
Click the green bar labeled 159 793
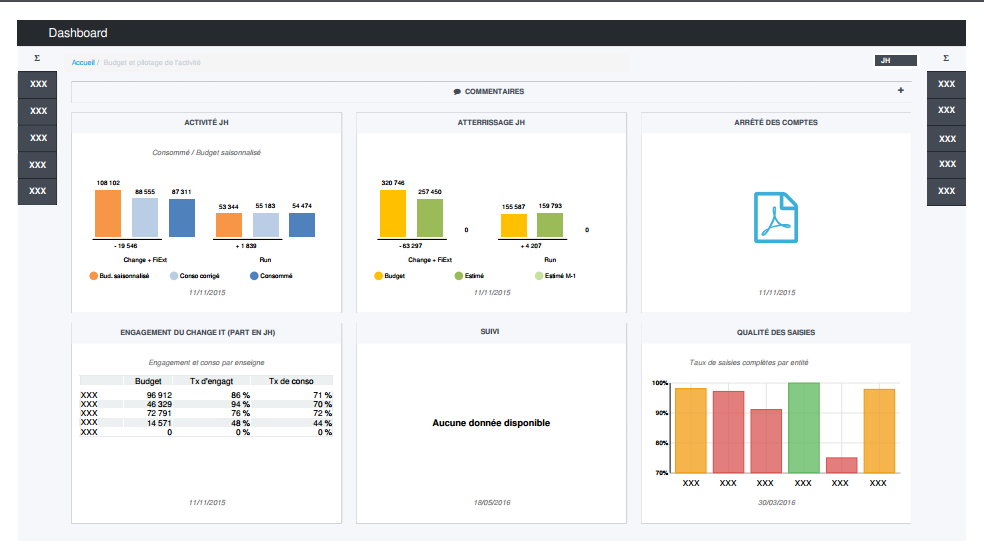pyautogui.click(x=550, y=225)
